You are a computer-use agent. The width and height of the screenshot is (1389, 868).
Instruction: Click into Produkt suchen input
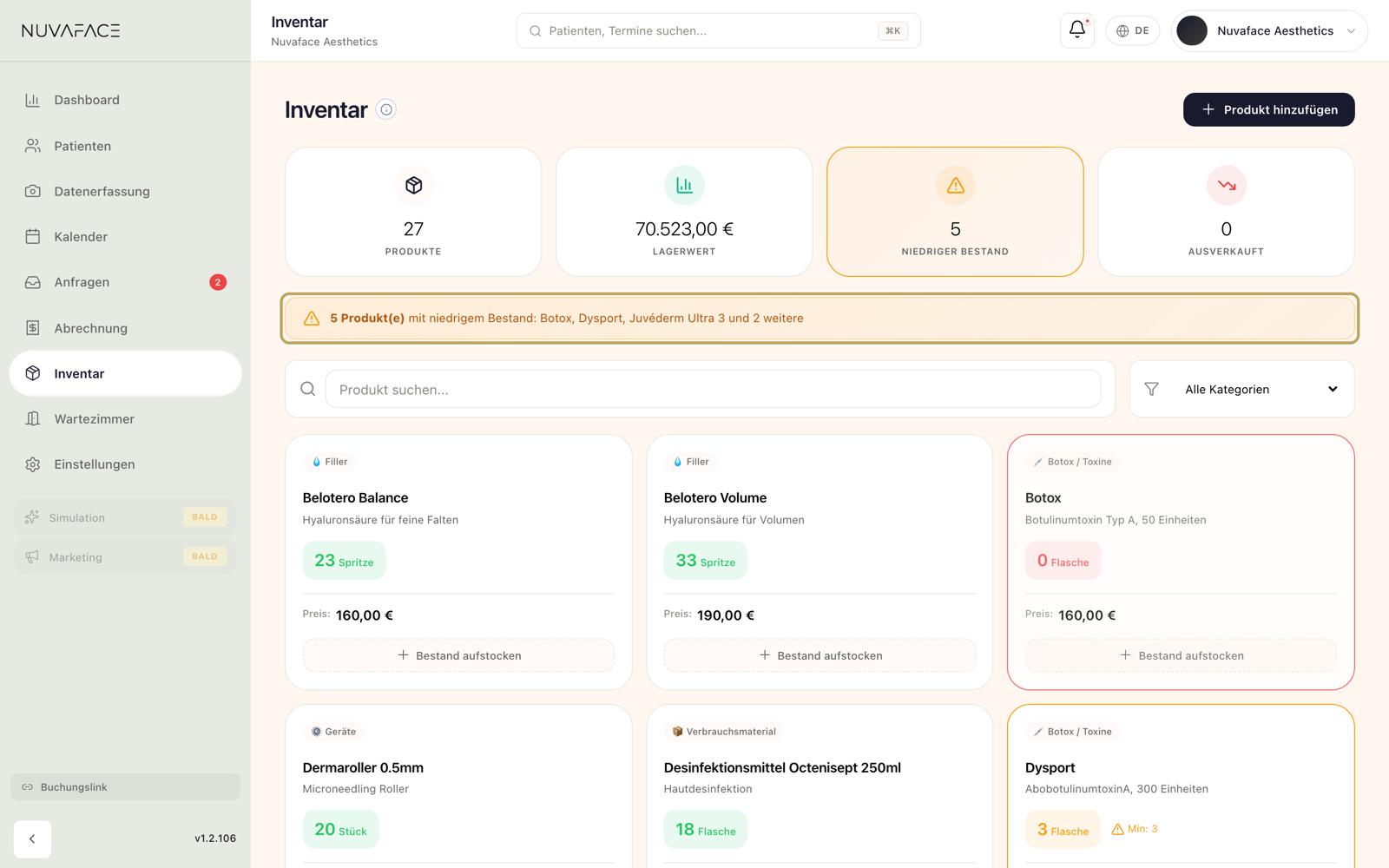pyautogui.click(x=713, y=389)
